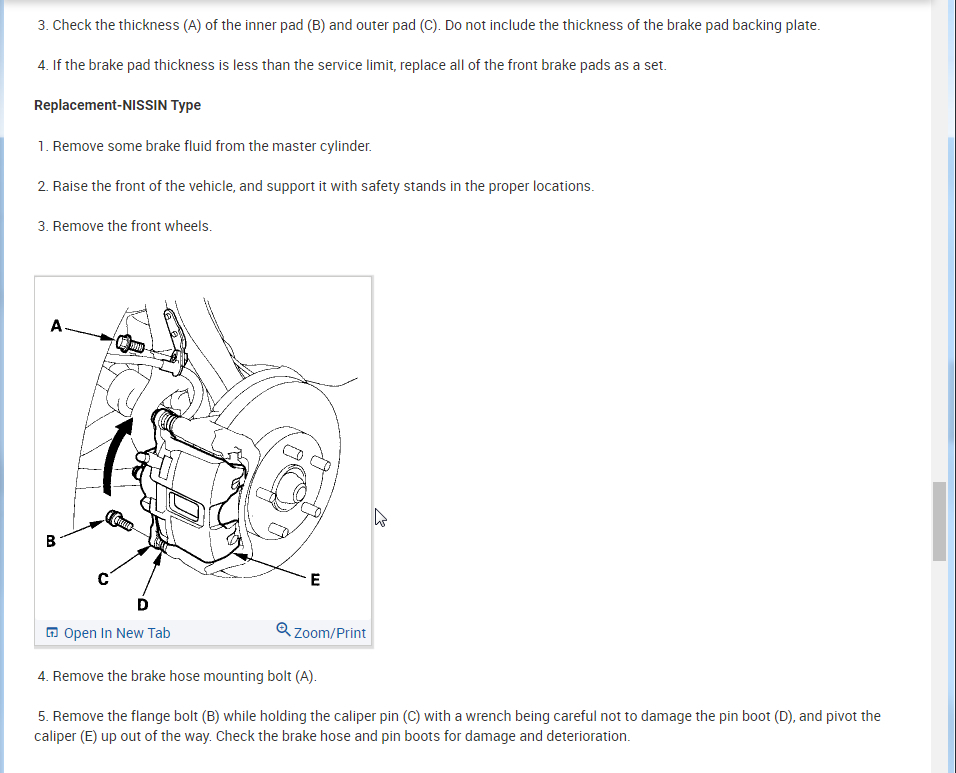Screen dimensions: 956x773
Task: Click label D in the caliper diagram
Action: 143,605
